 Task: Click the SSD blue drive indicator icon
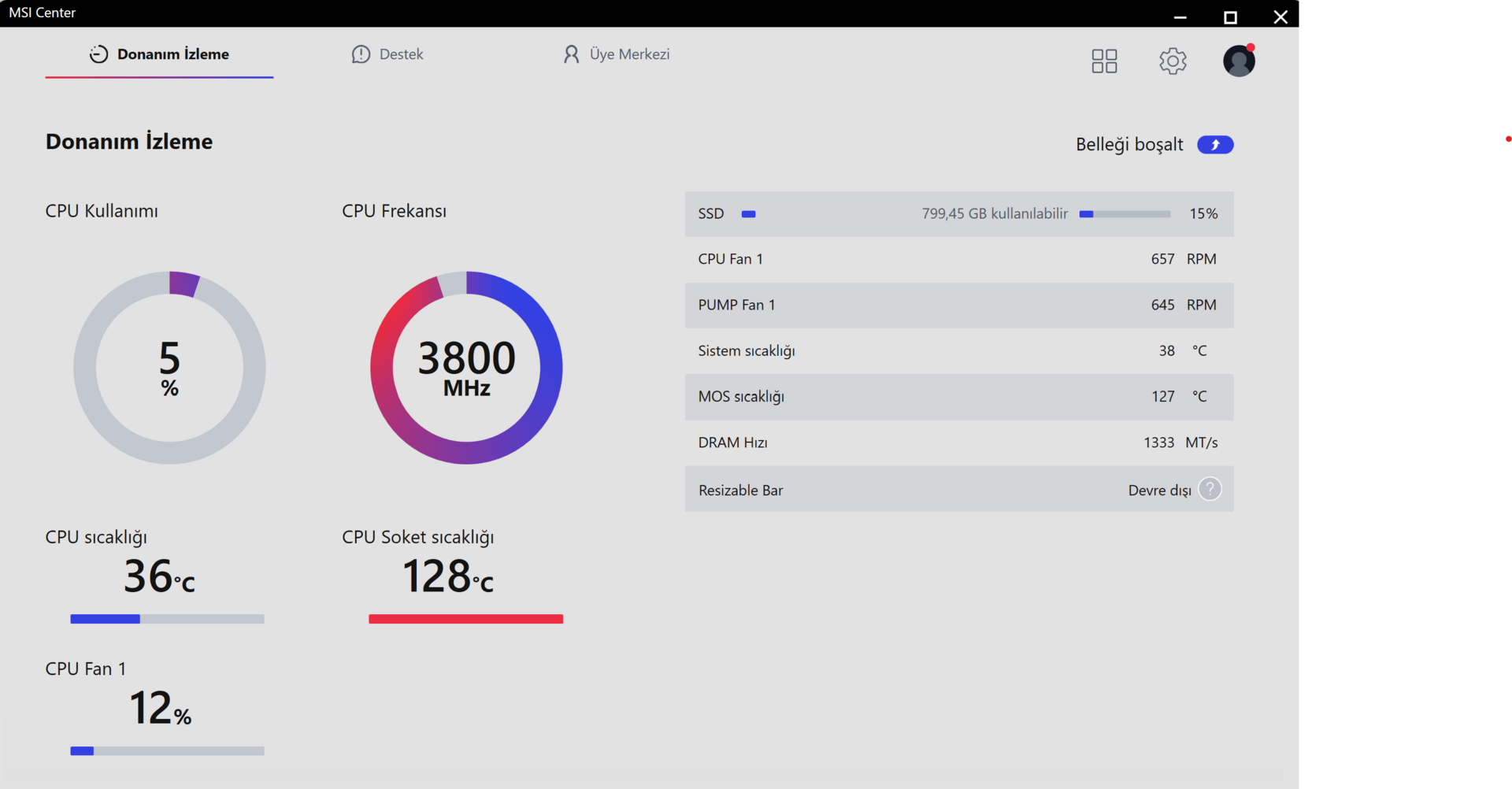[x=749, y=214]
